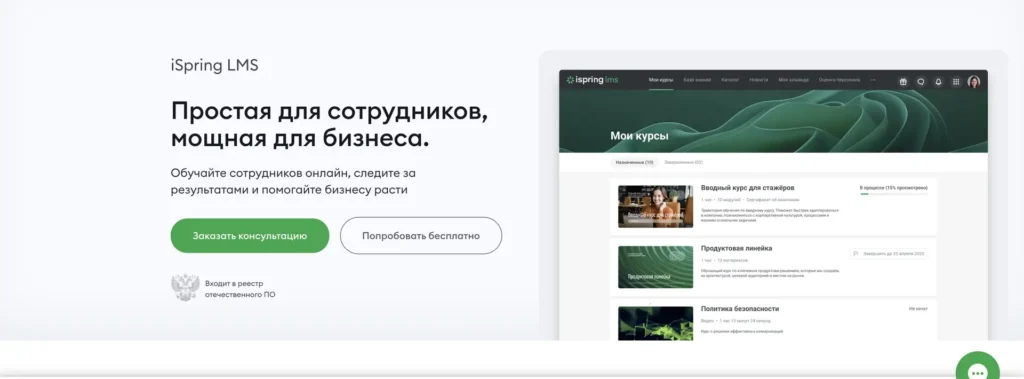The width and height of the screenshot is (1024, 379).
Task: Click the flag icon on deadline badge
Action: point(856,254)
